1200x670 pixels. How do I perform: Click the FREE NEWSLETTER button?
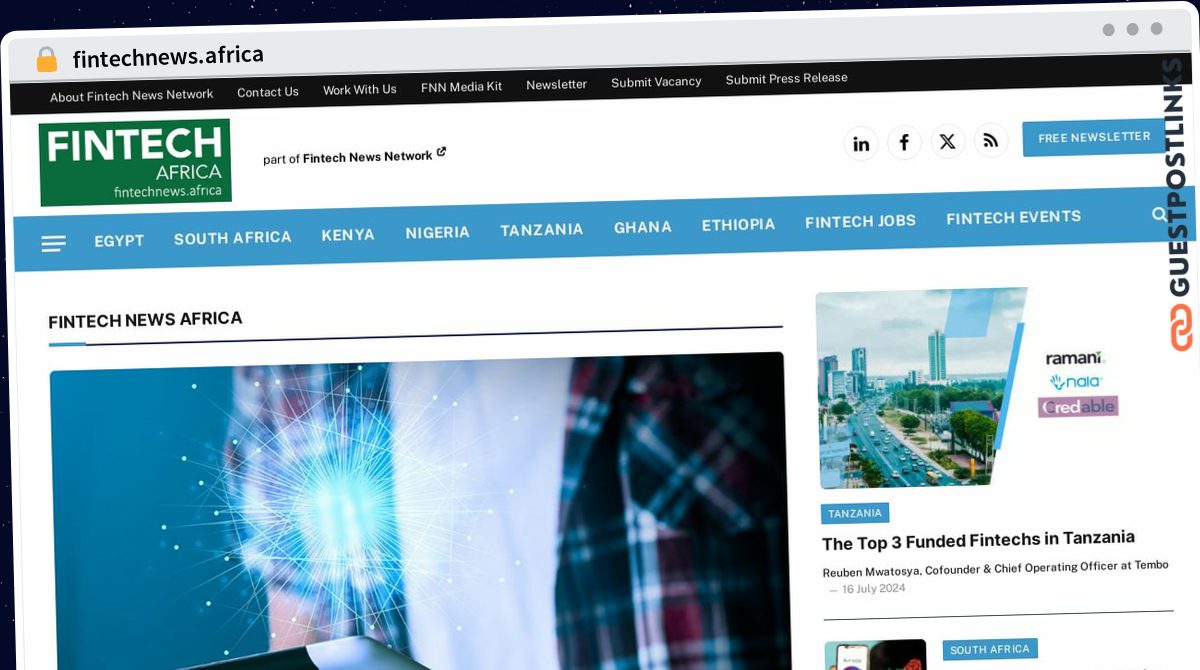(x=1094, y=137)
